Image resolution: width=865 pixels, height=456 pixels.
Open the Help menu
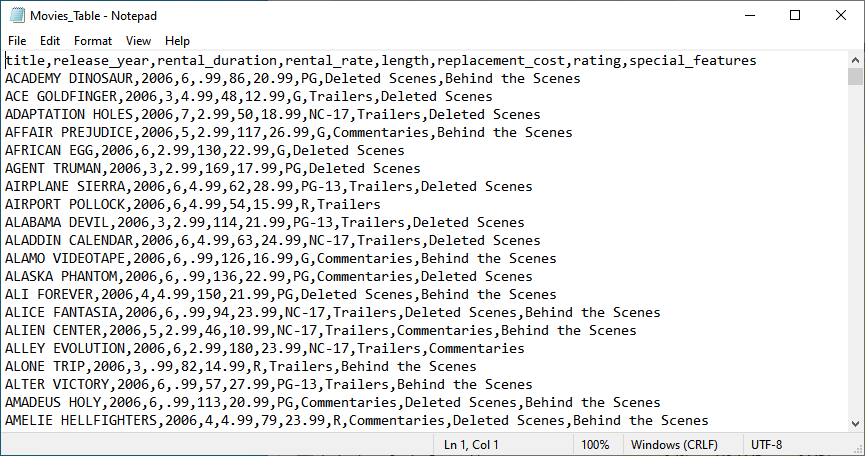click(x=177, y=41)
